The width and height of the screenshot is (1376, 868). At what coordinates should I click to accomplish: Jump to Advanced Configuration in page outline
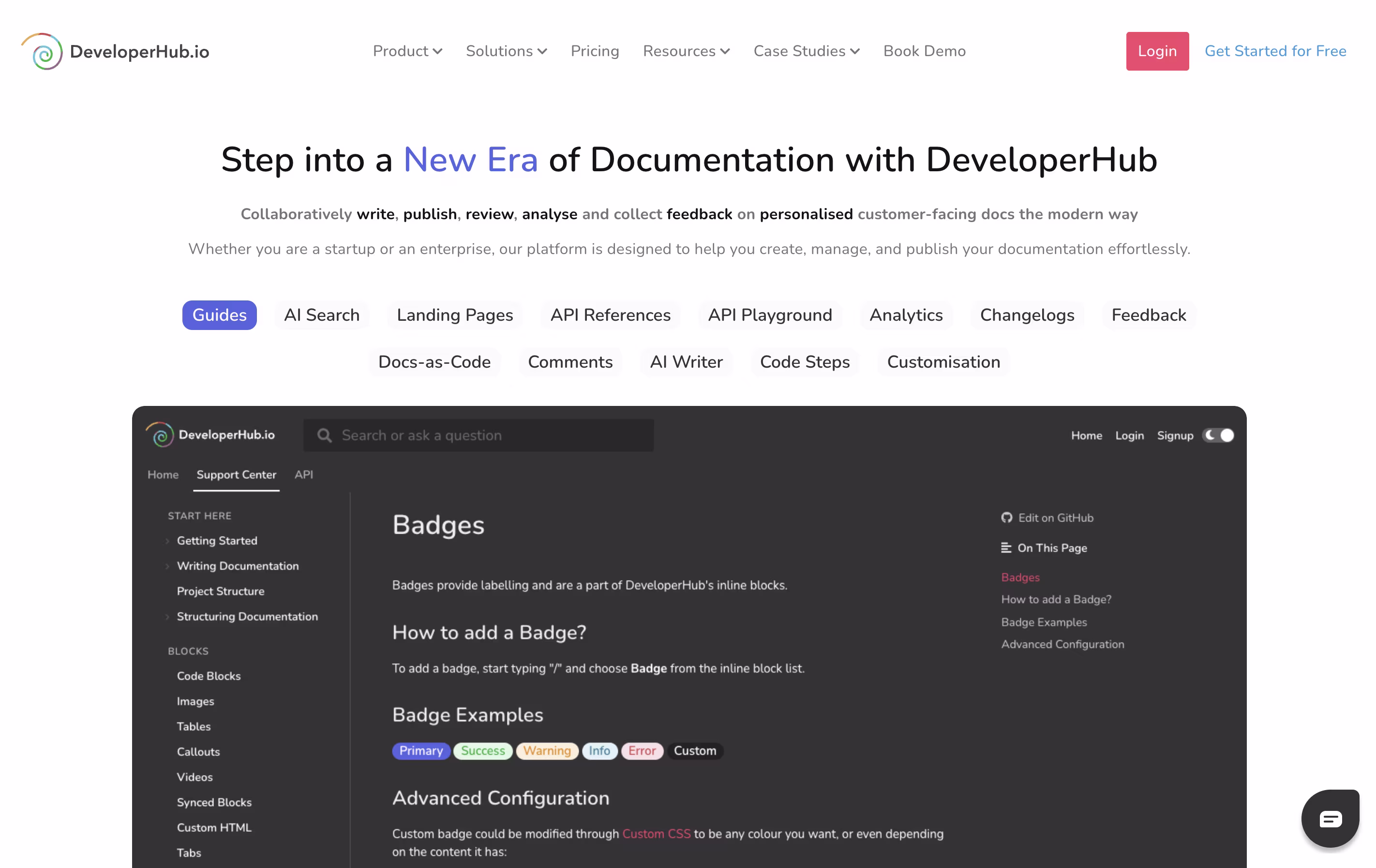point(1062,644)
